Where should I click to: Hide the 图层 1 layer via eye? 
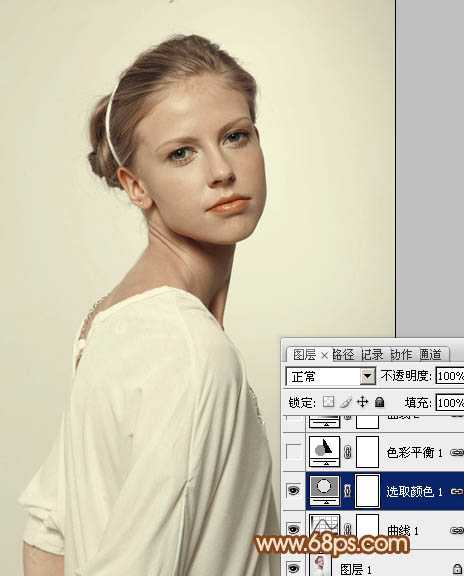click(293, 568)
